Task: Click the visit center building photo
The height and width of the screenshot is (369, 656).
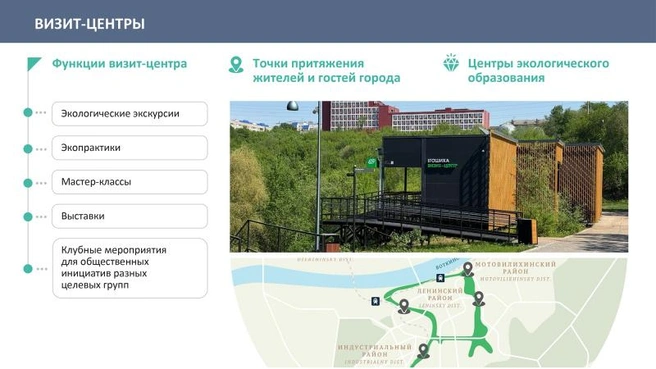Action: [429, 177]
